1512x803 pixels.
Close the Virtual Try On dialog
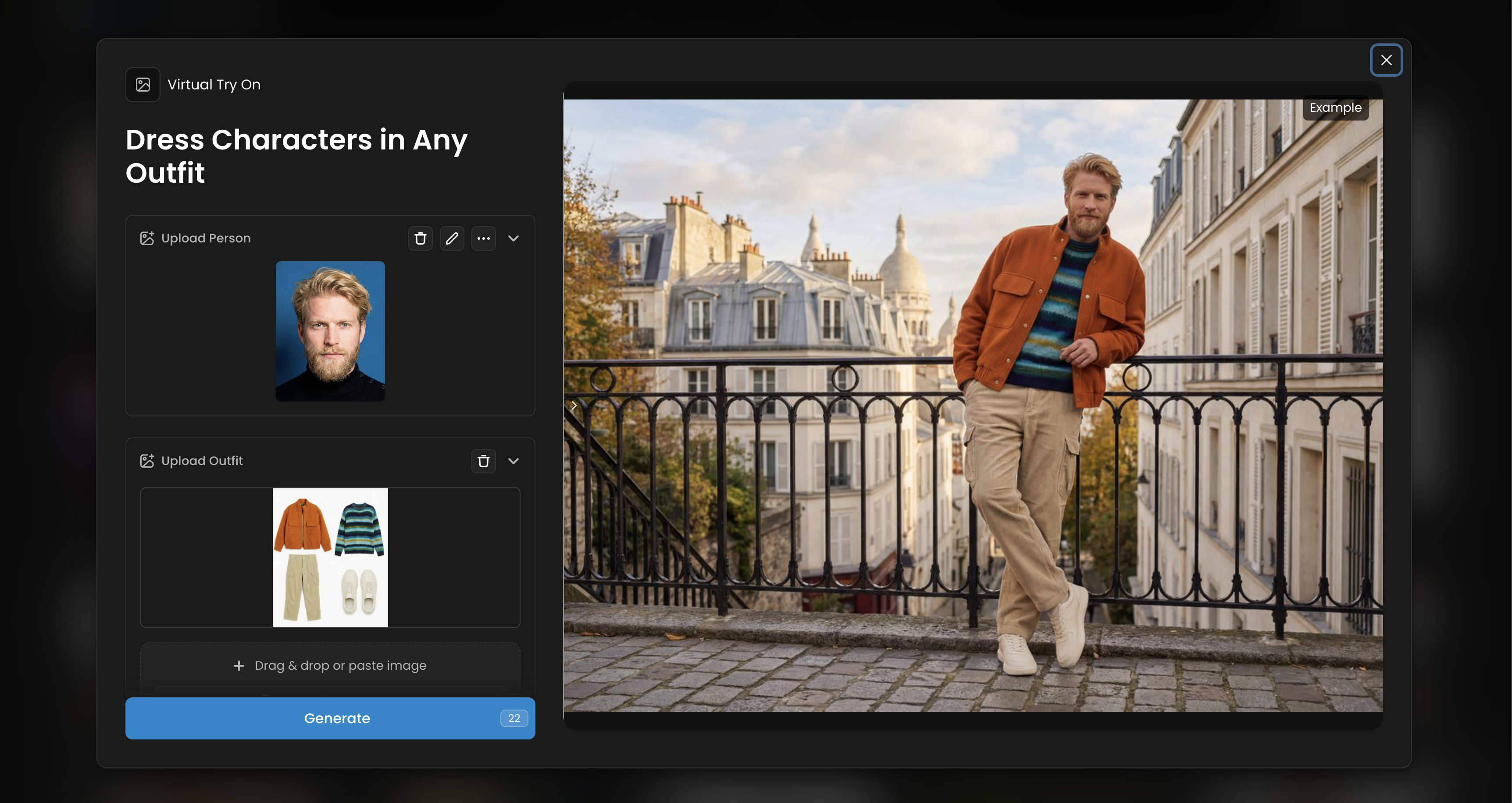[1386, 60]
